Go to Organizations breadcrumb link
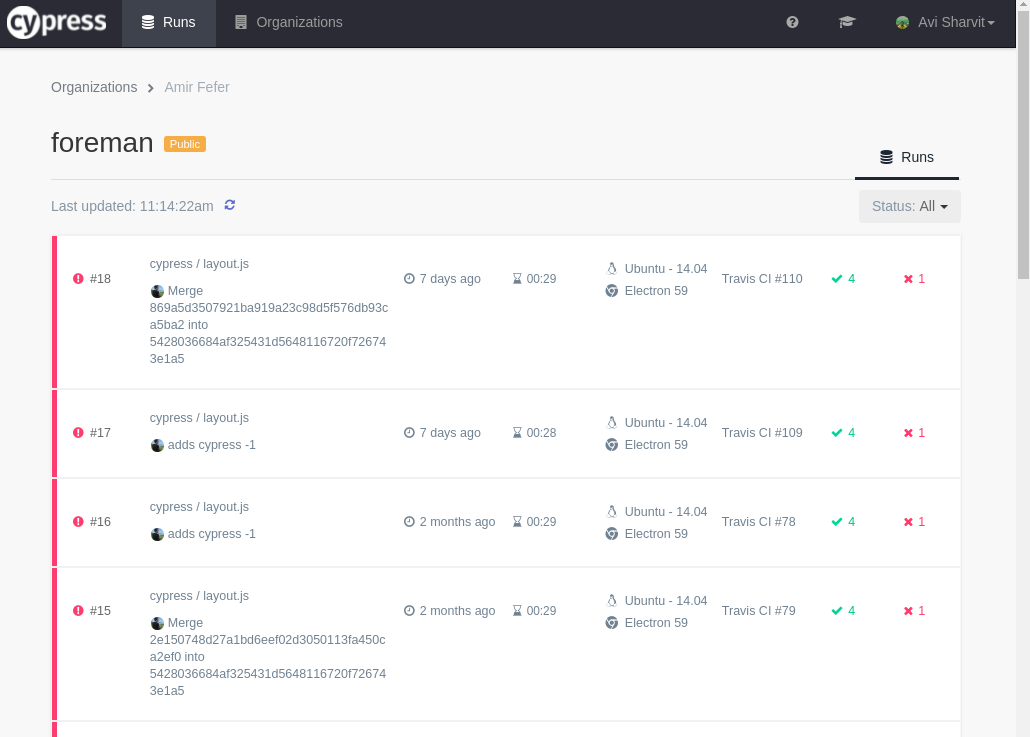Viewport: 1030px width, 737px height. (94, 87)
